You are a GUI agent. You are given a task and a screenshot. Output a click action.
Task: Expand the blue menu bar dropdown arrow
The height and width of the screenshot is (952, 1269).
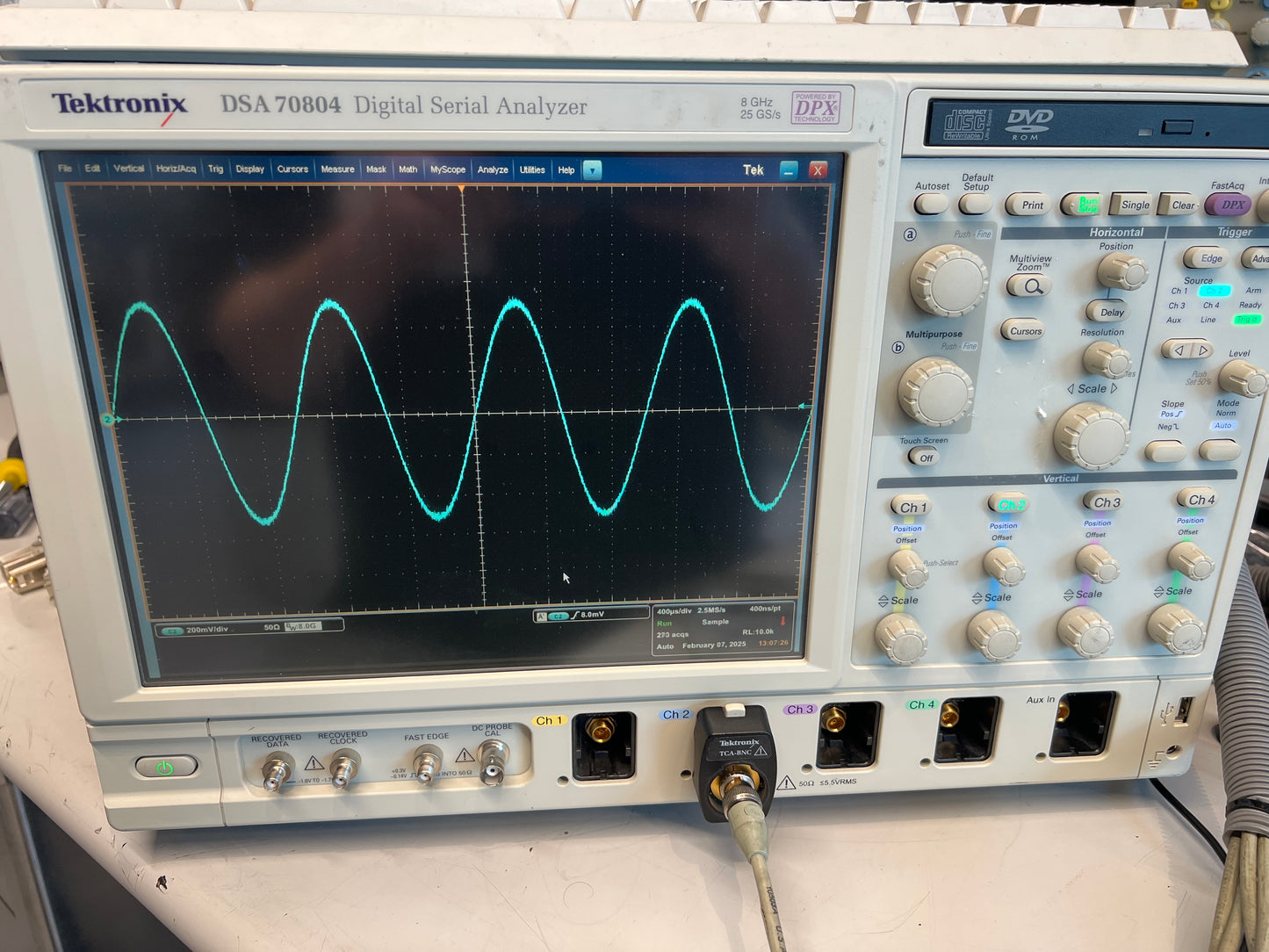click(x=593, y=170)
